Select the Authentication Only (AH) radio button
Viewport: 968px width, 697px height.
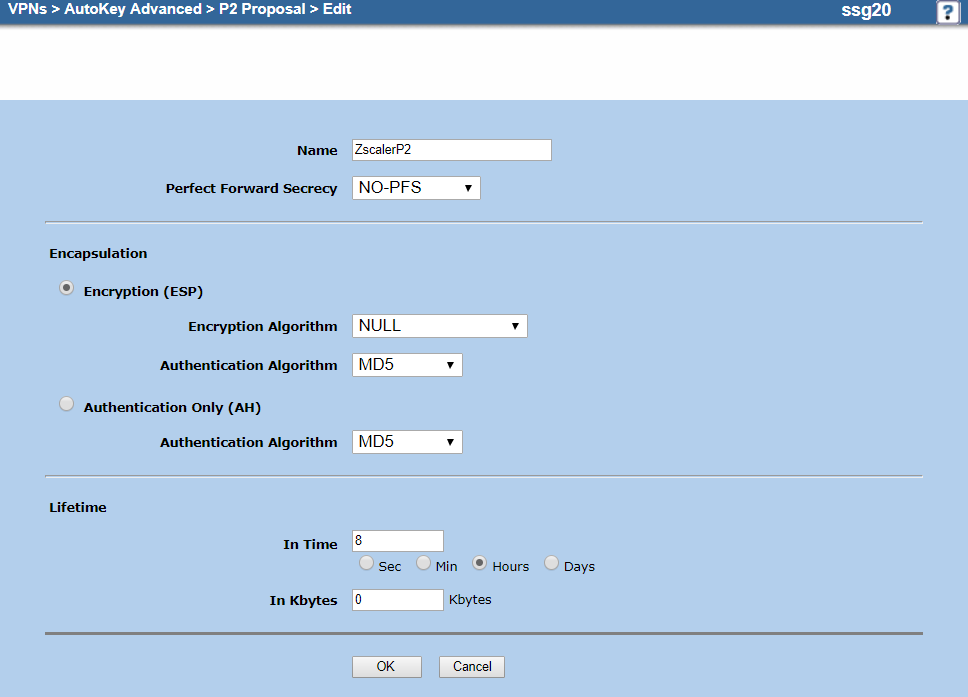tap(67, 405)
